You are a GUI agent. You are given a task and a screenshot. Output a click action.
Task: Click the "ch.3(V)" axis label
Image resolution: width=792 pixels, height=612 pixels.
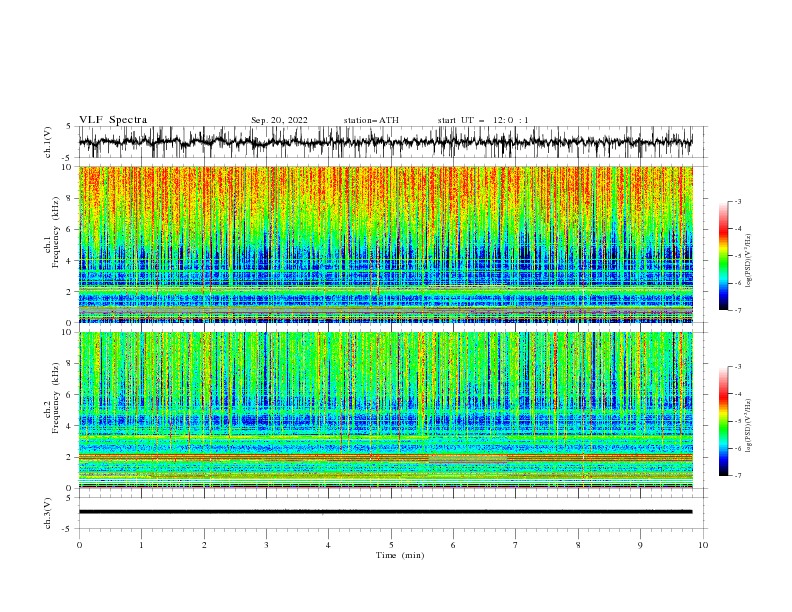pyautogui.click(x=48, y=513)
